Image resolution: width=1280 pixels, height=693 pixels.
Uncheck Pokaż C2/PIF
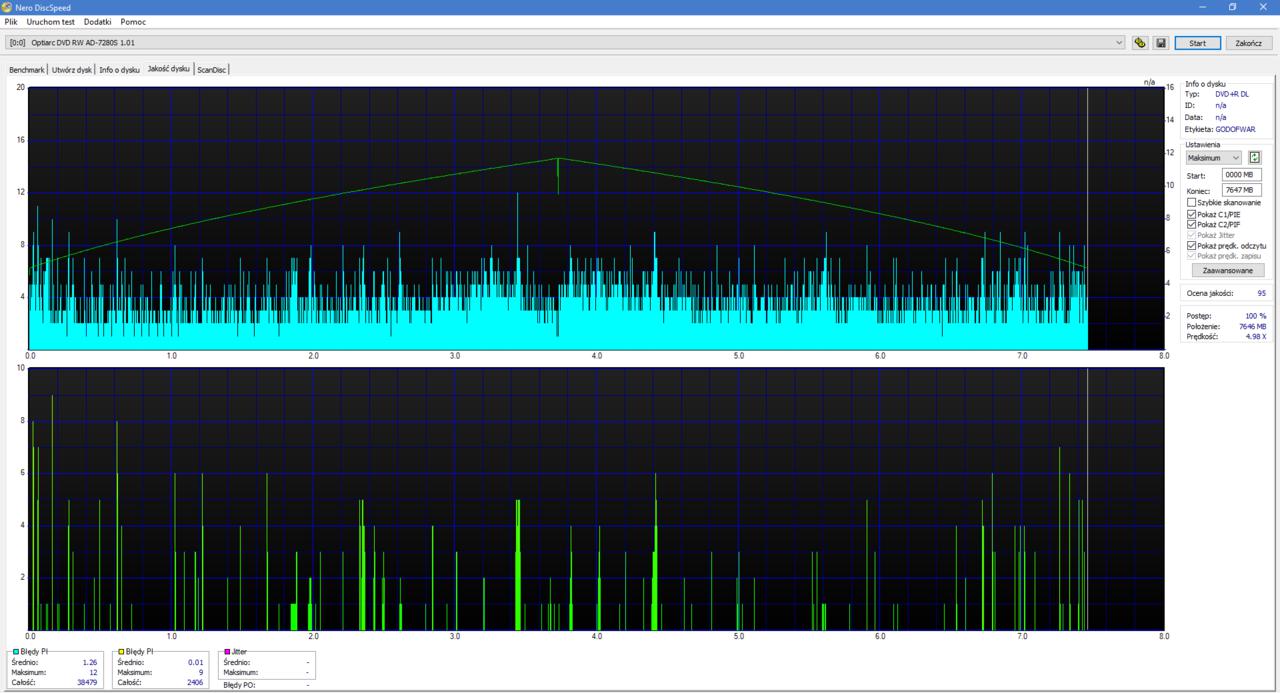click(1191, 225)
